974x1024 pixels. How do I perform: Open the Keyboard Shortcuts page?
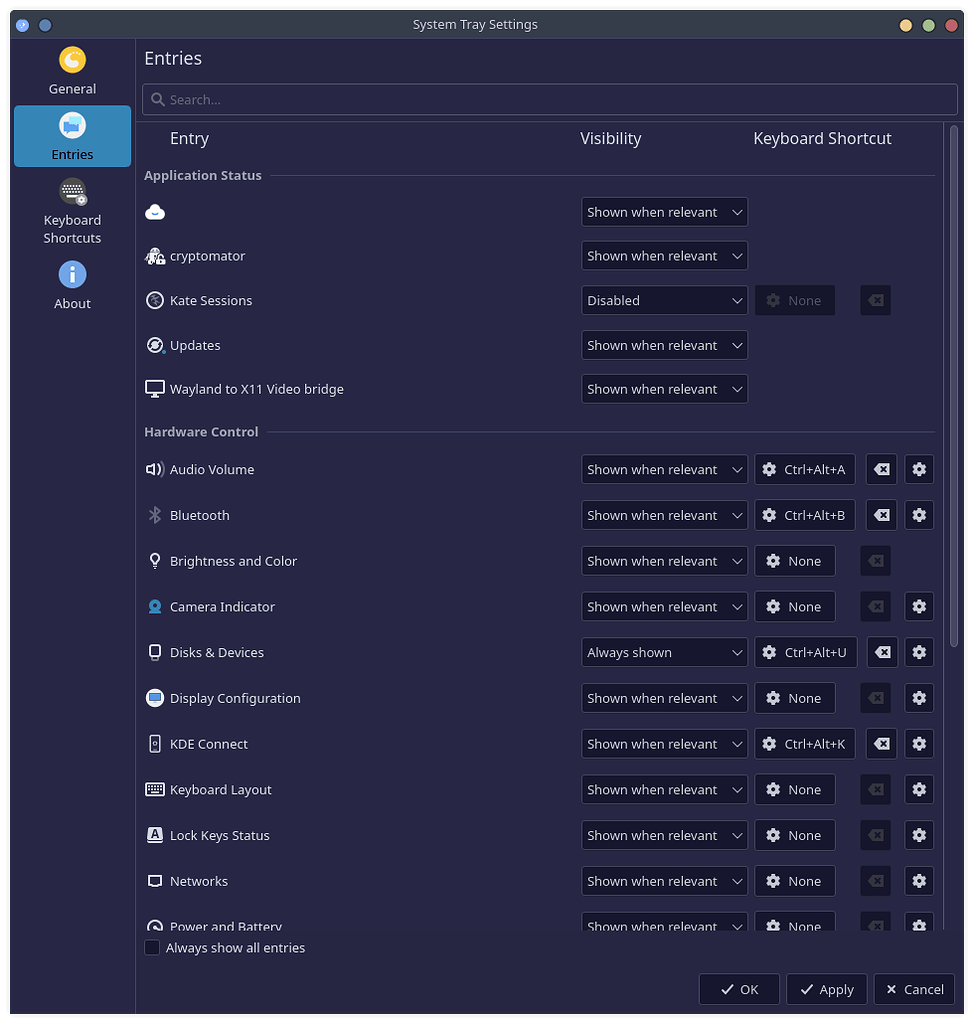point(72,211)
